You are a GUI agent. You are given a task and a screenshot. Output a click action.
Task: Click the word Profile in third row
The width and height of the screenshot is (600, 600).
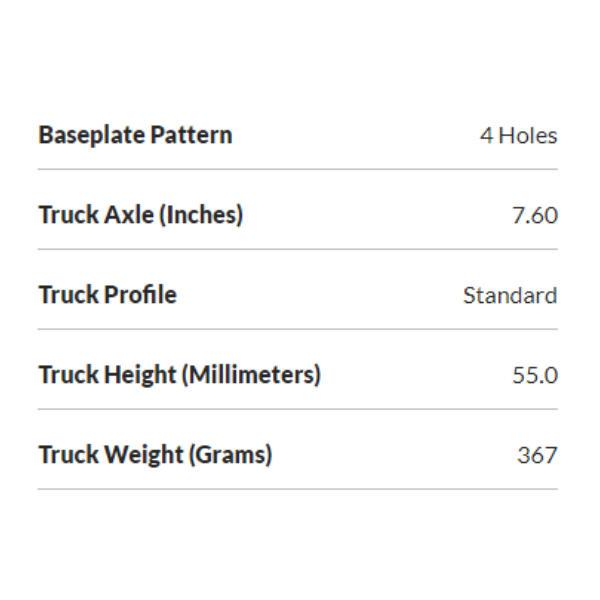tap(141, 295)
